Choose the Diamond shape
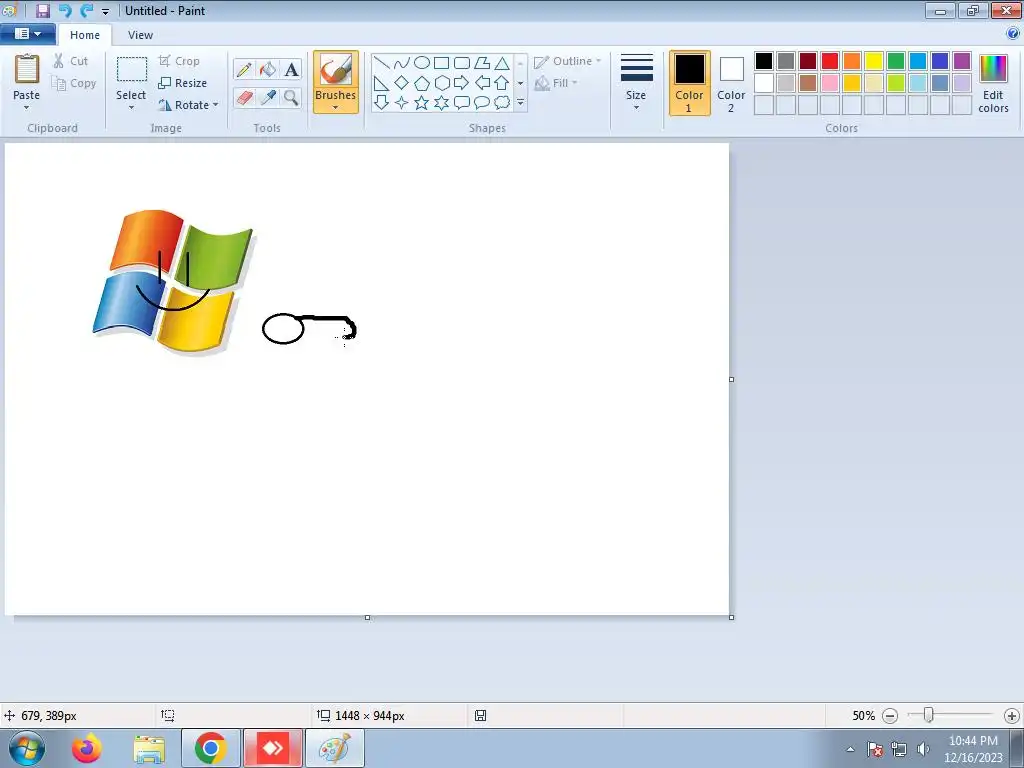 (x=402, y=83)
